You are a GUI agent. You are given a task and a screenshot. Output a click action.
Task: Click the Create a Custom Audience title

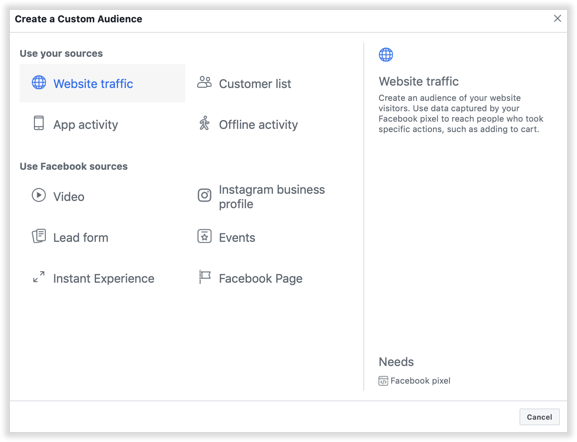(78, 19)
